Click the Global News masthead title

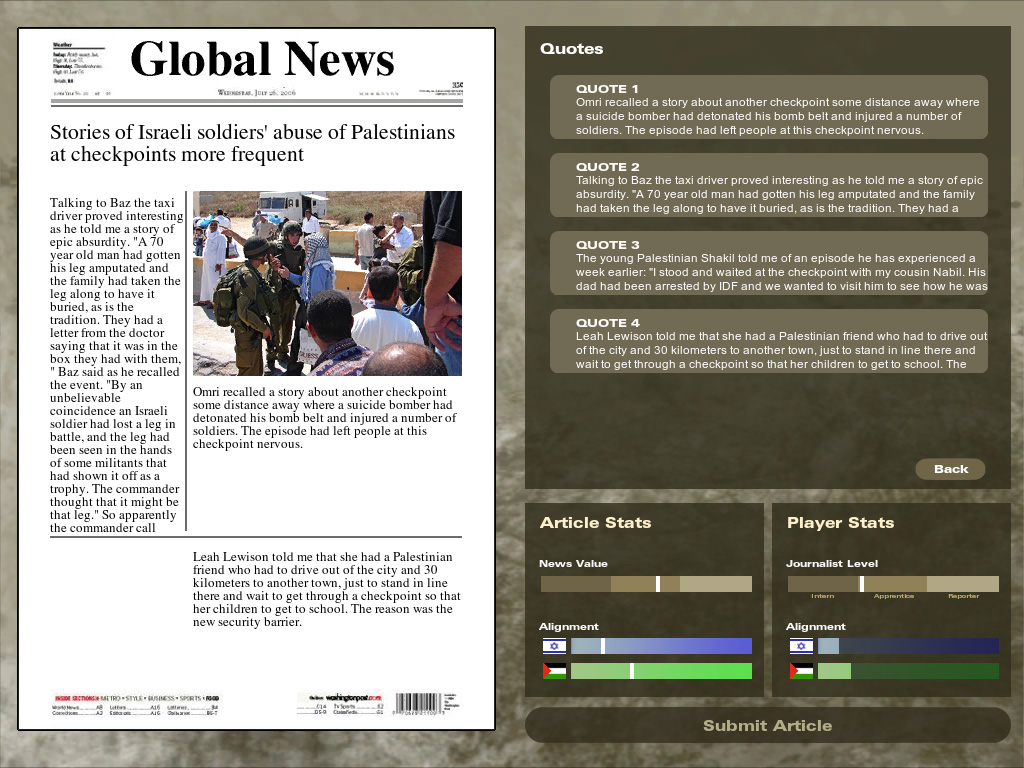pos(262,60)
